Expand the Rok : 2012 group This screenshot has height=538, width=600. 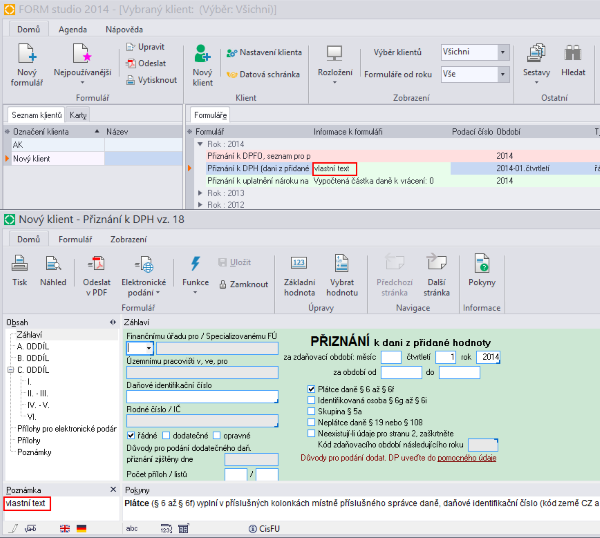click(x=200, y=205)
